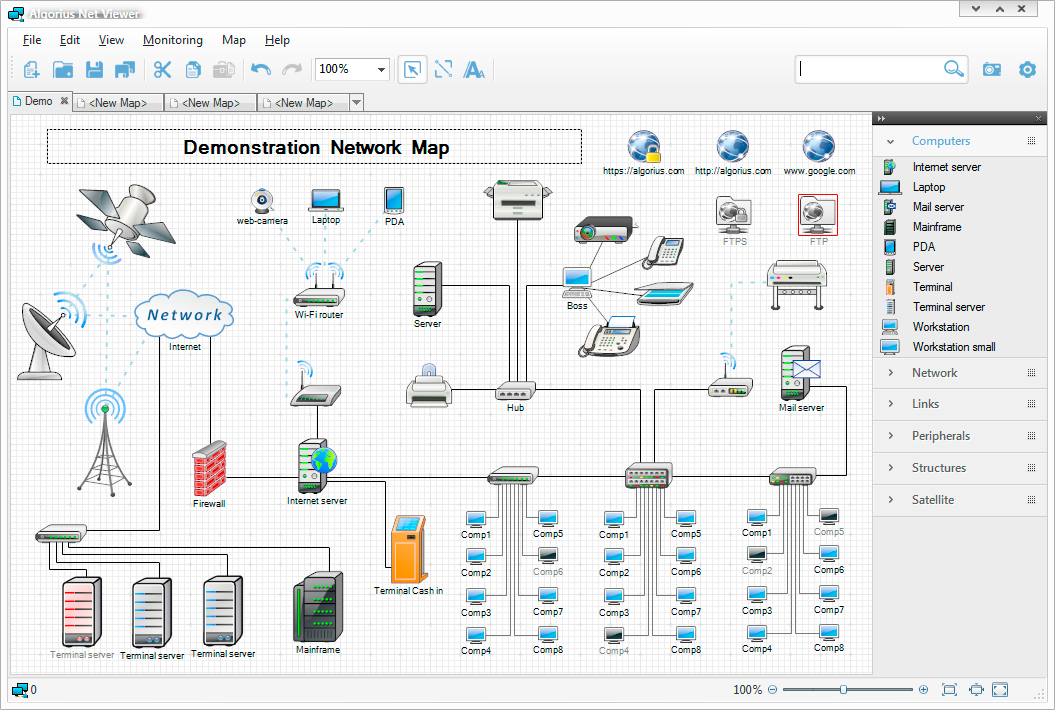Switch to the Demo tab
Image resolution: width=1055 pixels, height=710 pixels.
[x=38, y=102]
